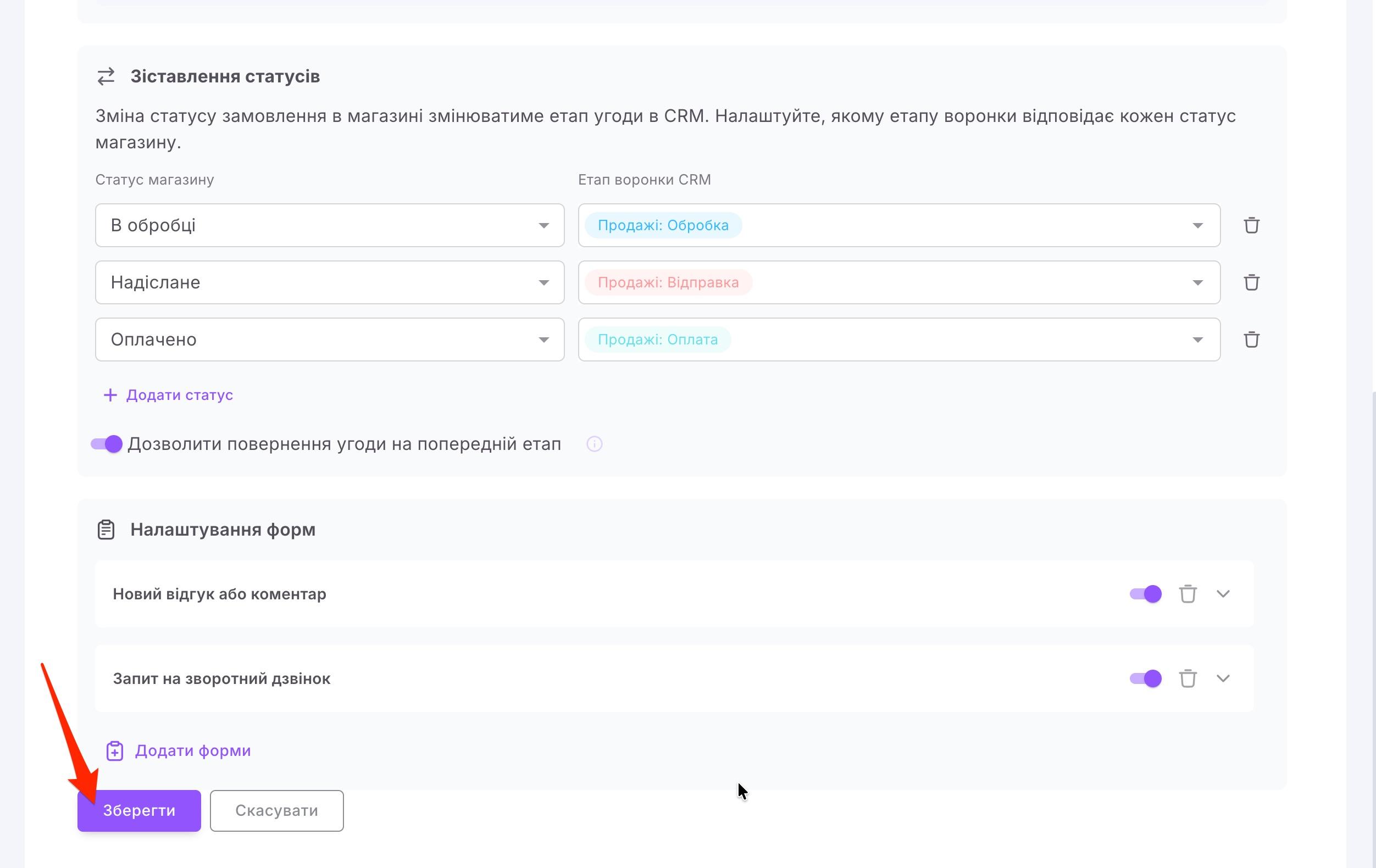Select the "Налаштування форм" section heading
Image resolution: width=1376 pixels, height=868 pixels.
click(x=223, y=530)
